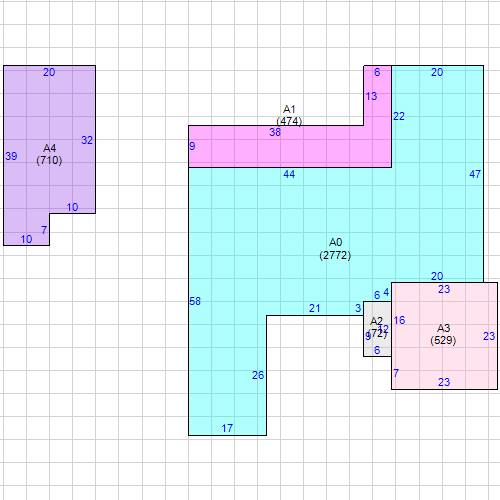
Task: Select the 6 dimension atop shape A1
Action: pyautogui.click(x=377, y=72)
